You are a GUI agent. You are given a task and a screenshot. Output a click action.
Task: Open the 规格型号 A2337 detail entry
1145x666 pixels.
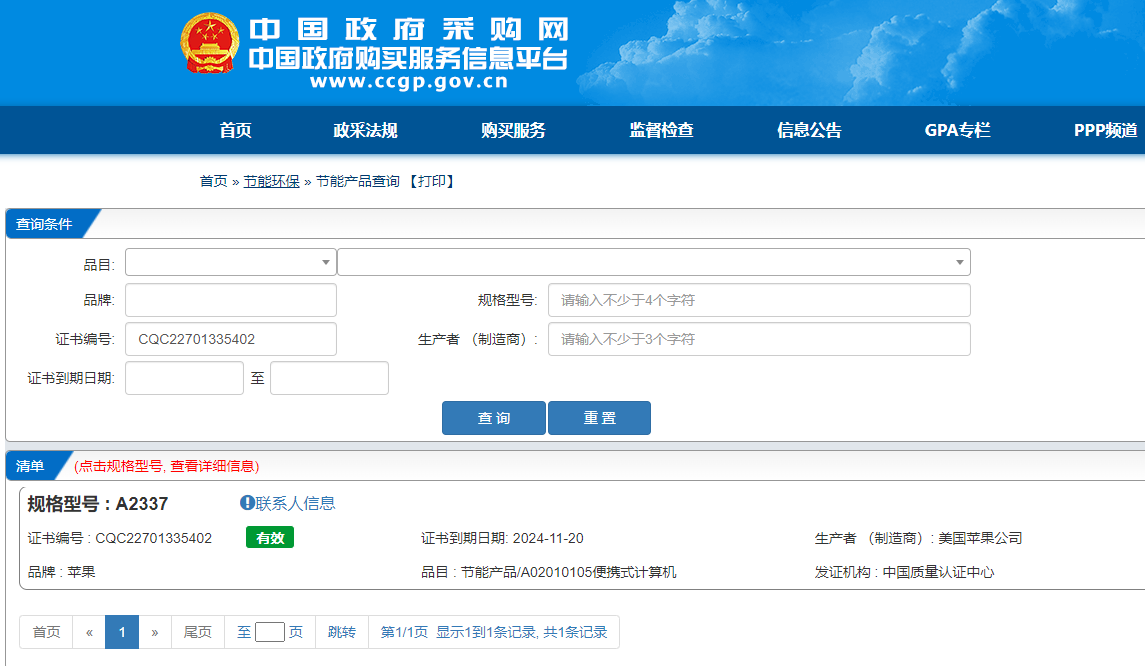coord(98,504)
